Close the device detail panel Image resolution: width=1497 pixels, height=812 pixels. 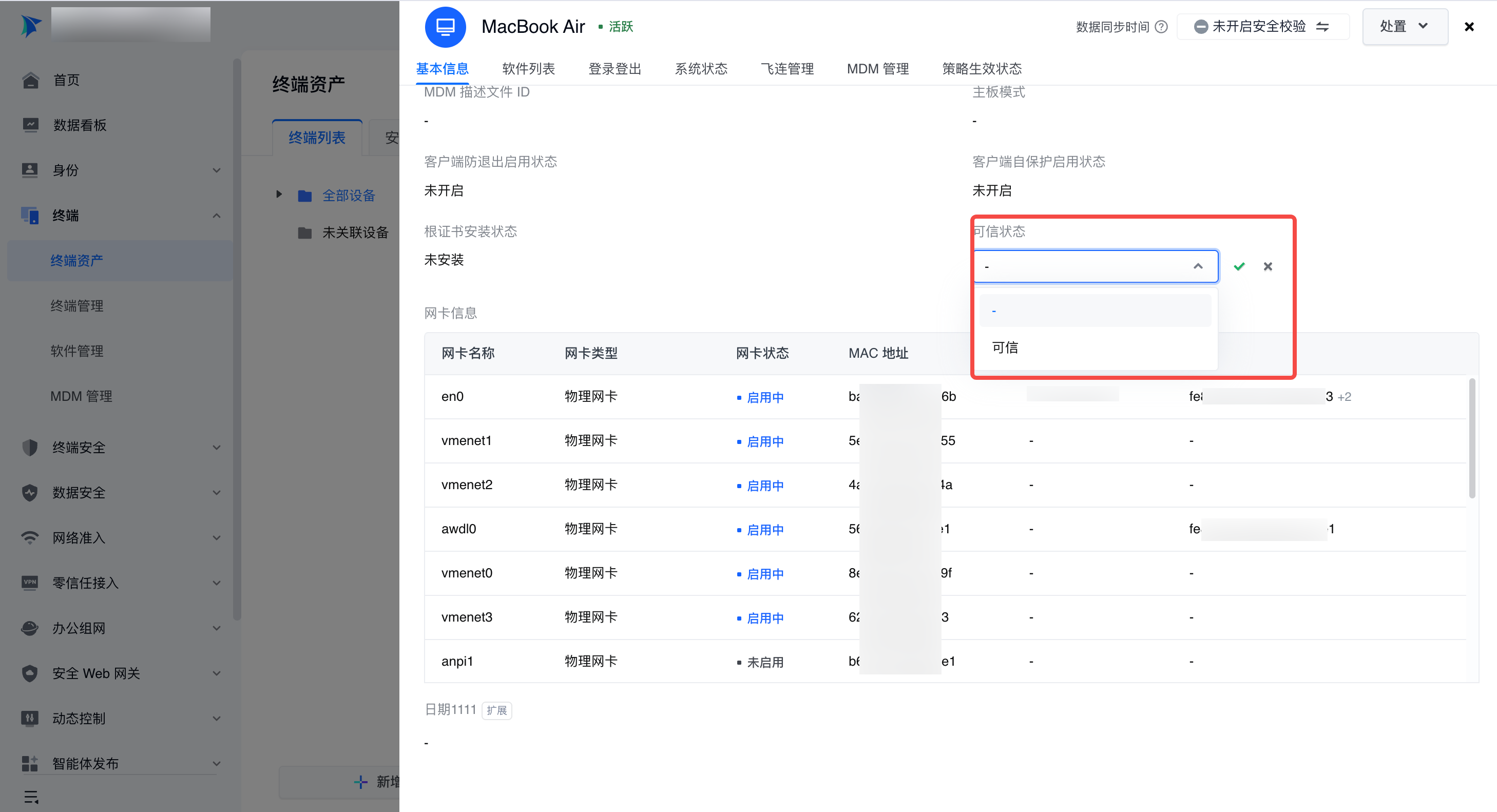click(x=1469, y=27)
